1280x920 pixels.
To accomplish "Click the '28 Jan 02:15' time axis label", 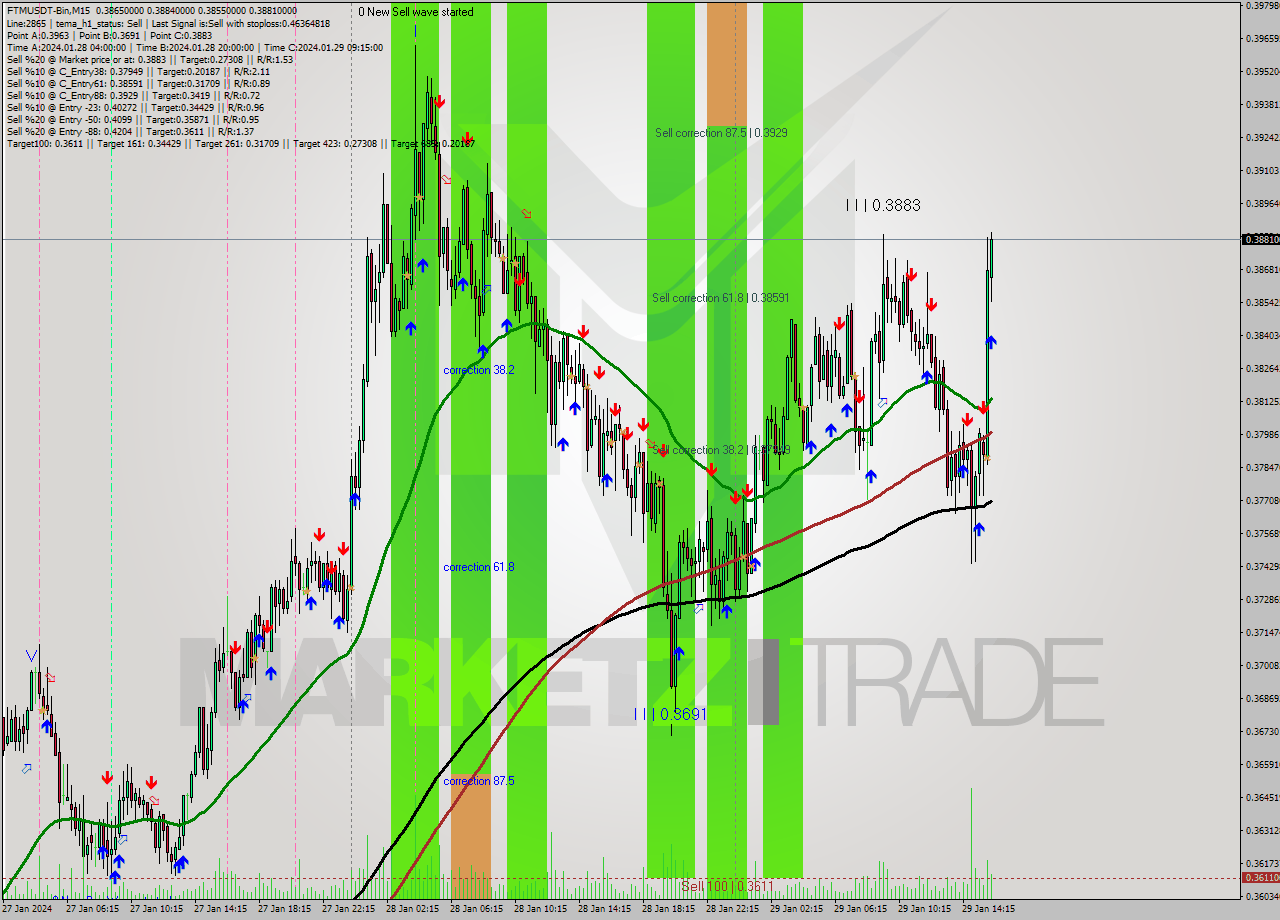I will coord(412,910).
